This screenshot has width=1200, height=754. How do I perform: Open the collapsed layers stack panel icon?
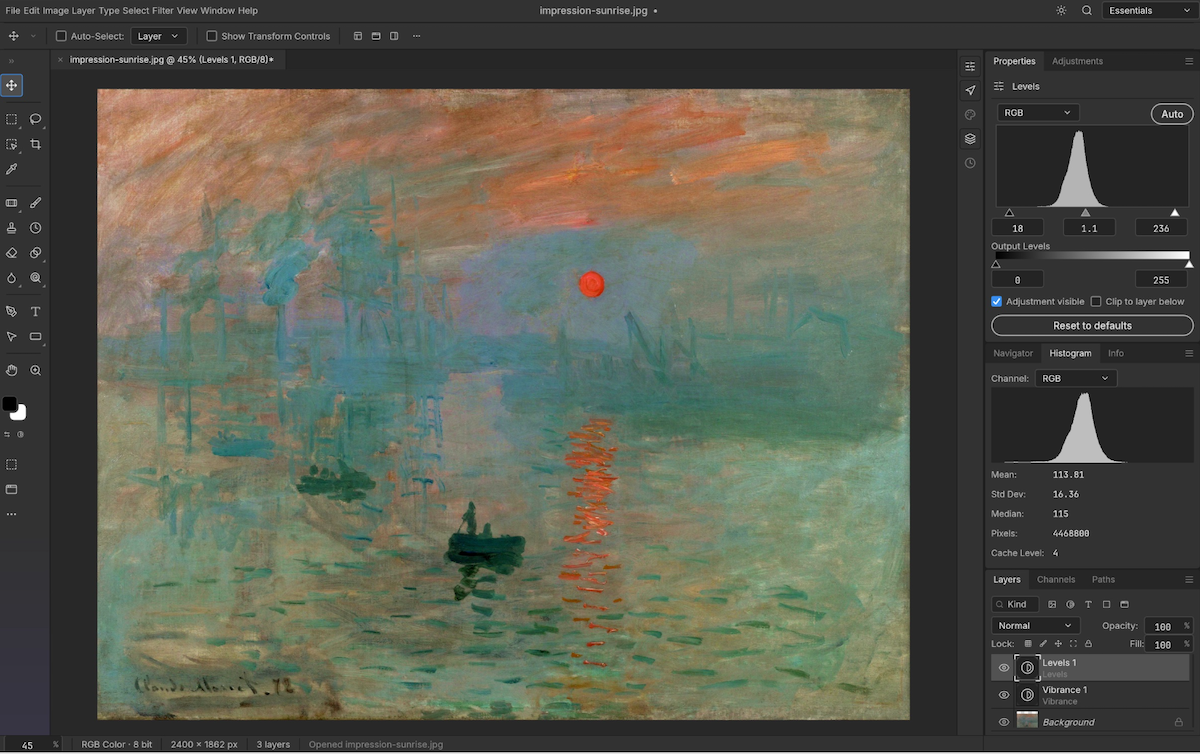pyautogui.click(x=970, y=138)
